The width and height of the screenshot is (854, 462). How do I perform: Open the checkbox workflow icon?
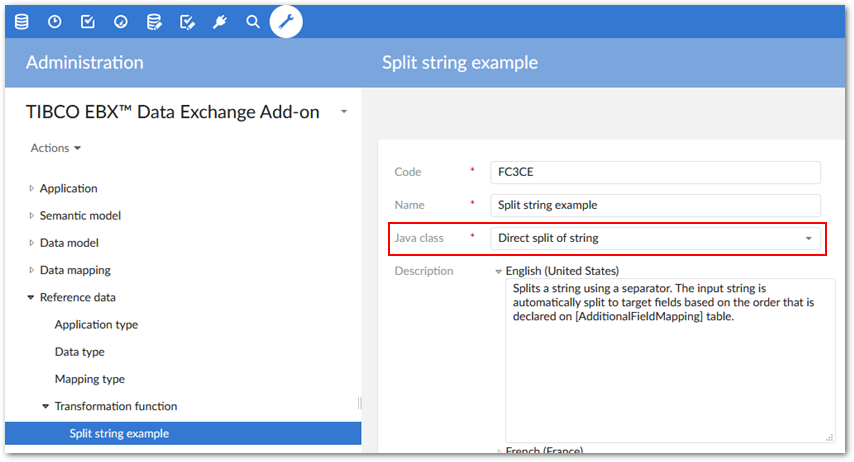(x=88, y=21)
